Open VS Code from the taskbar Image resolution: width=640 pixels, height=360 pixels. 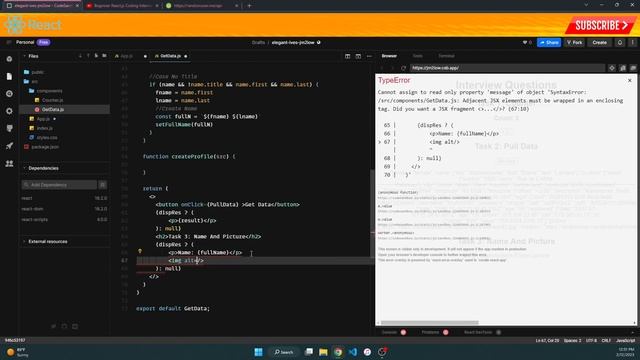353,352
